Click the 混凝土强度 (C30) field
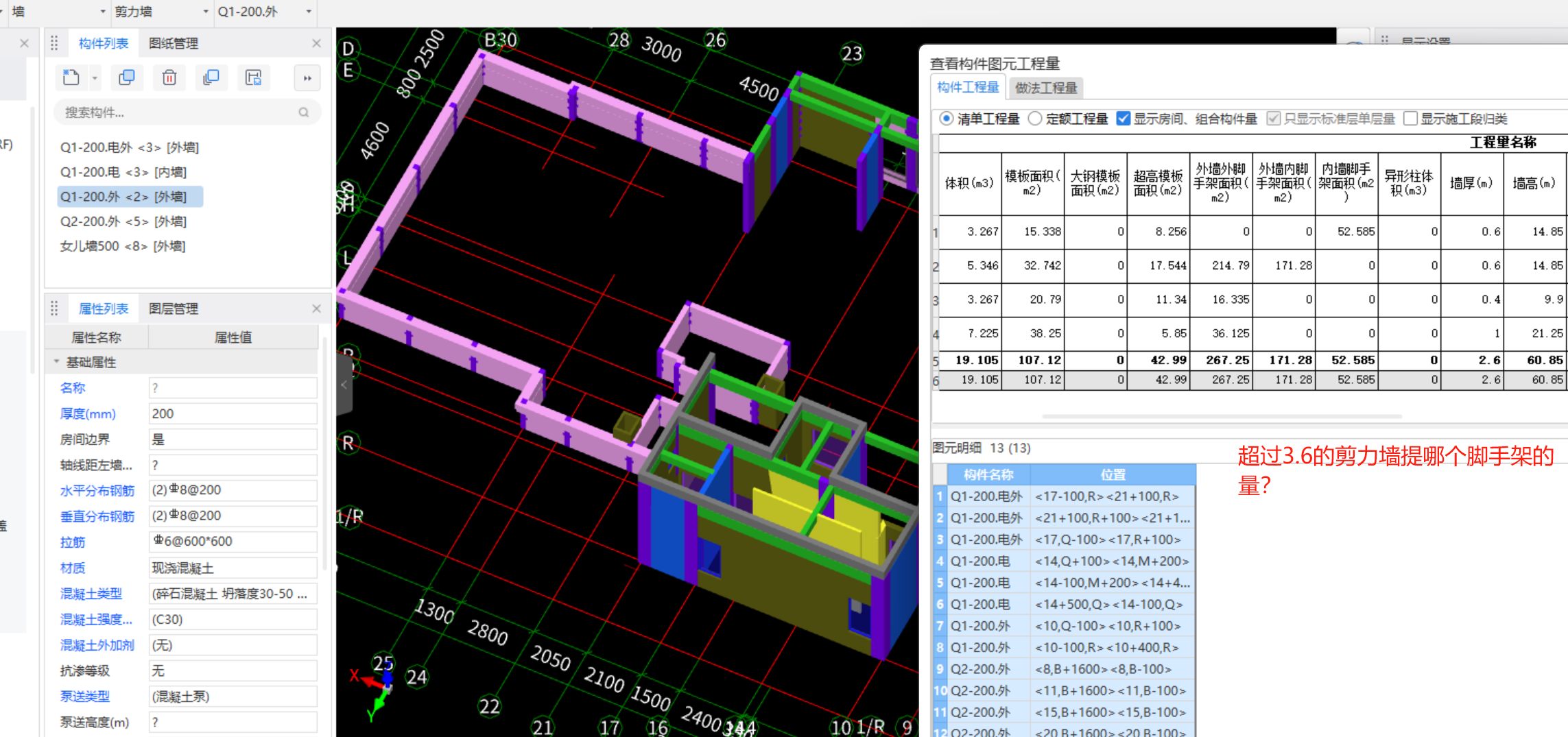1568x737 pixels. pyautogui.click(x=233, y=619)
